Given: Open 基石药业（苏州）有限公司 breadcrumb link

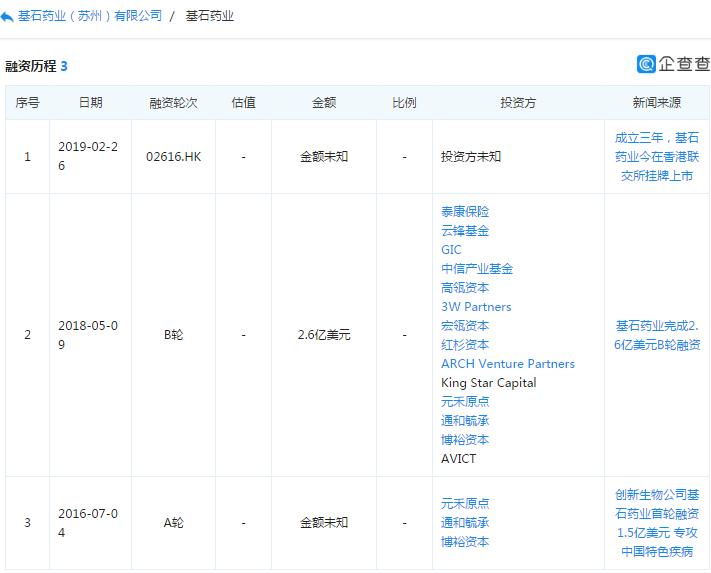Looking at the screenshot, I should coord(90,16).
